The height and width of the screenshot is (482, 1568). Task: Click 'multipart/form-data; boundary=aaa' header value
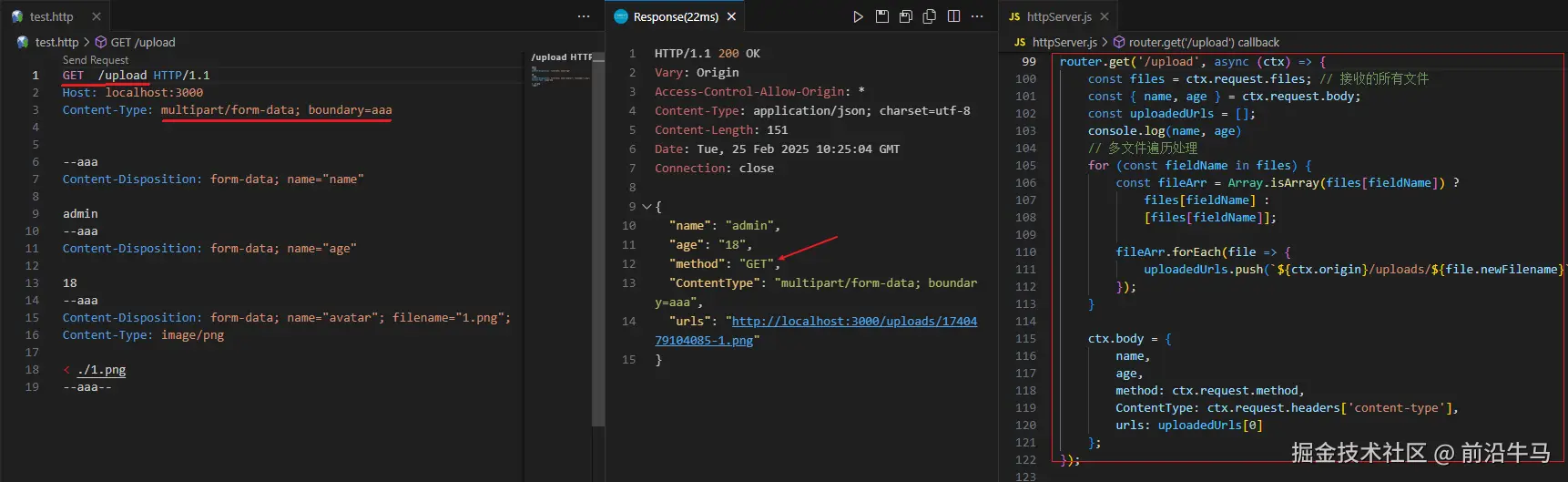coord(276,109)
